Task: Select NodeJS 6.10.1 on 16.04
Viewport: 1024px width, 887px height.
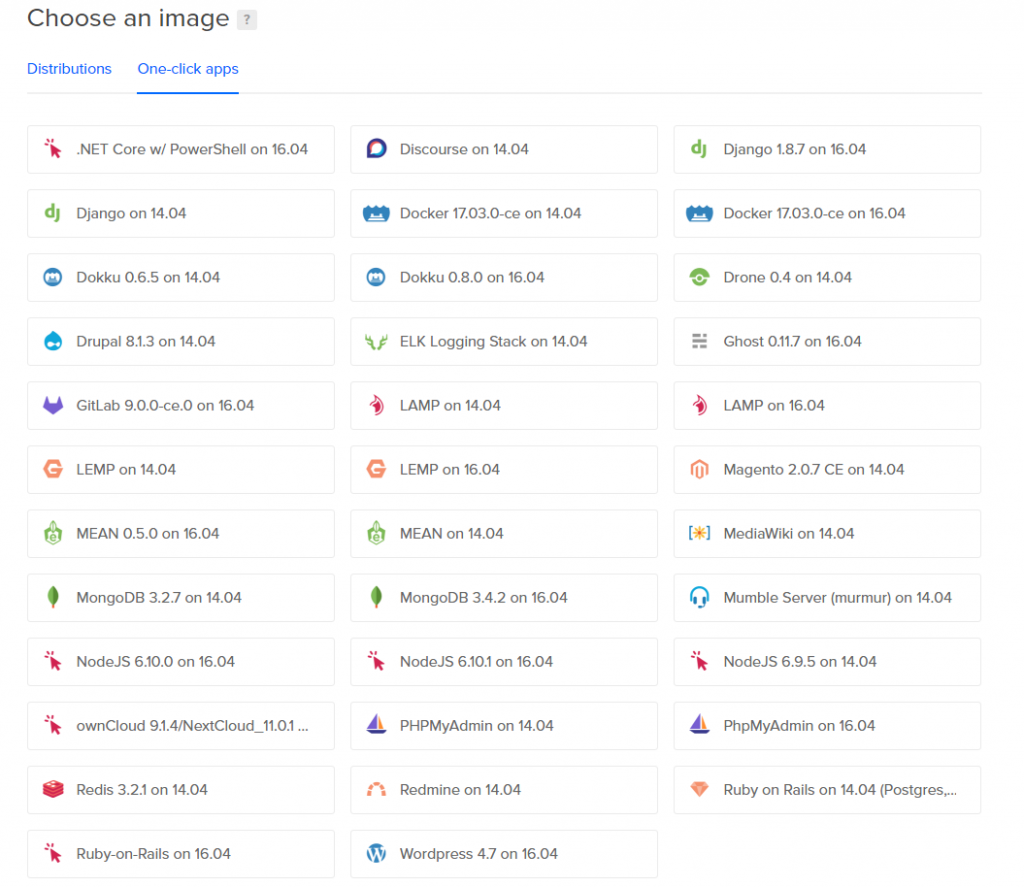Action: click(x=504, y=662)
